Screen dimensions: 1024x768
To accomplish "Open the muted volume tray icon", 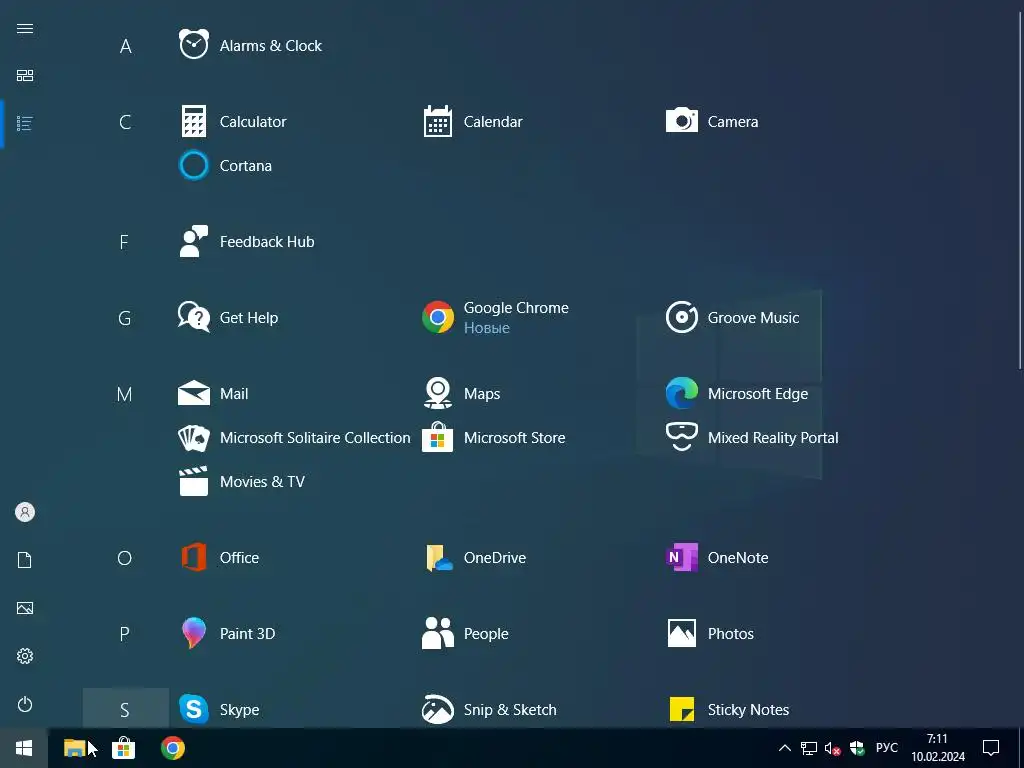I will pyautogui.click(x=832, y=748).
